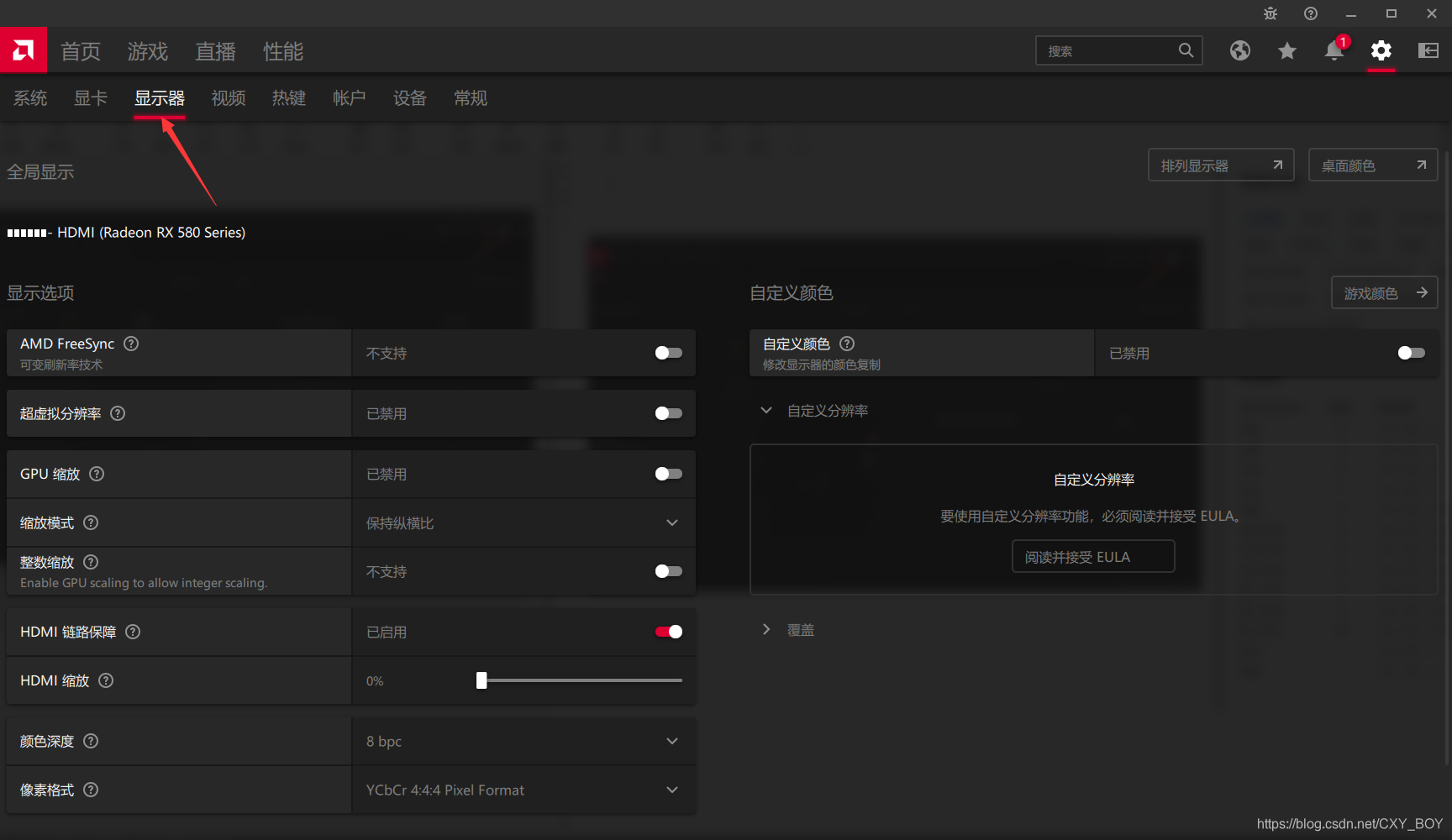This screenshot has height=840, width=1452.
Task: Show 像素格式 help icon
Action: pos(91,790)
